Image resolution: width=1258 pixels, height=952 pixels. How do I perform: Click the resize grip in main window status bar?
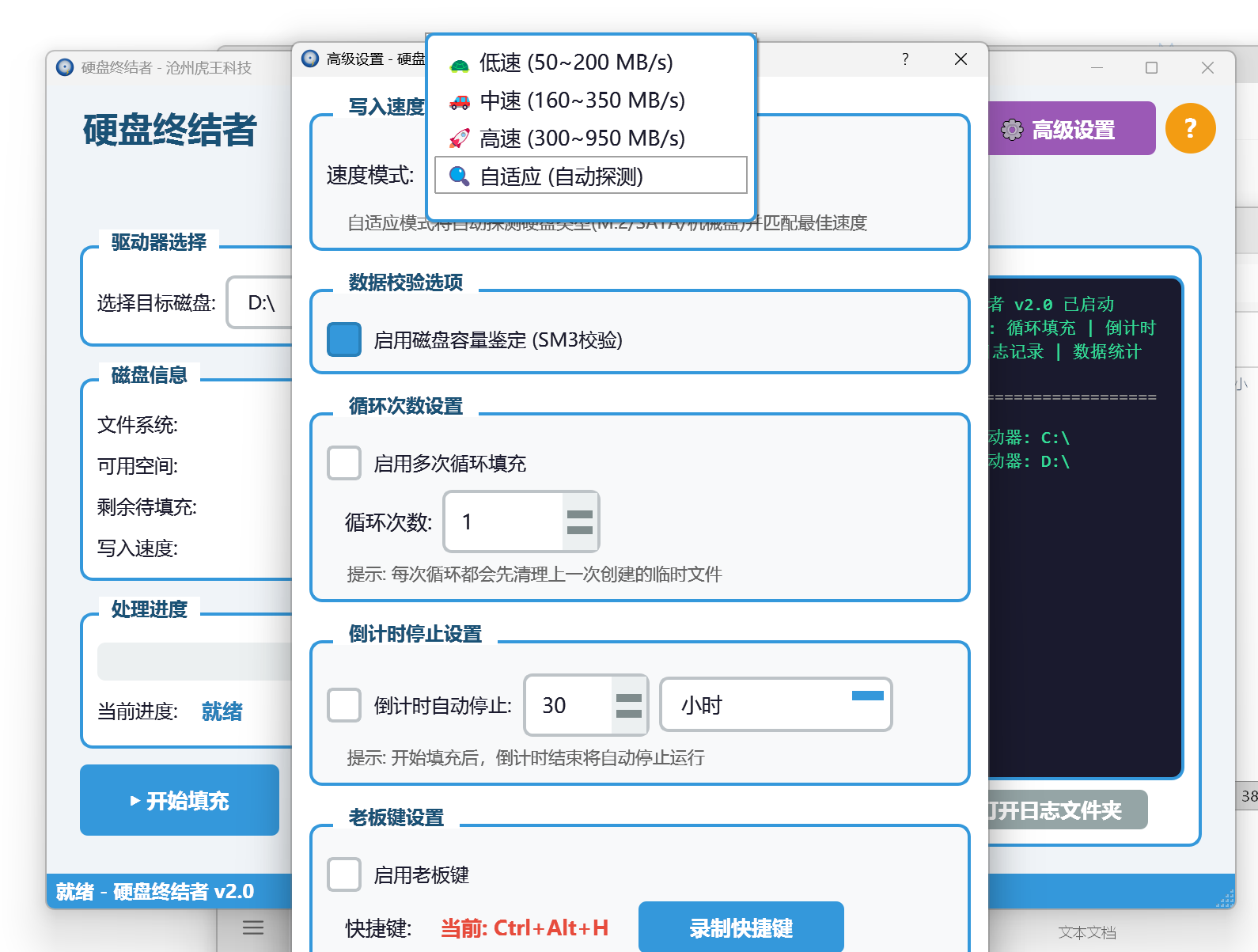(1225, 898)
